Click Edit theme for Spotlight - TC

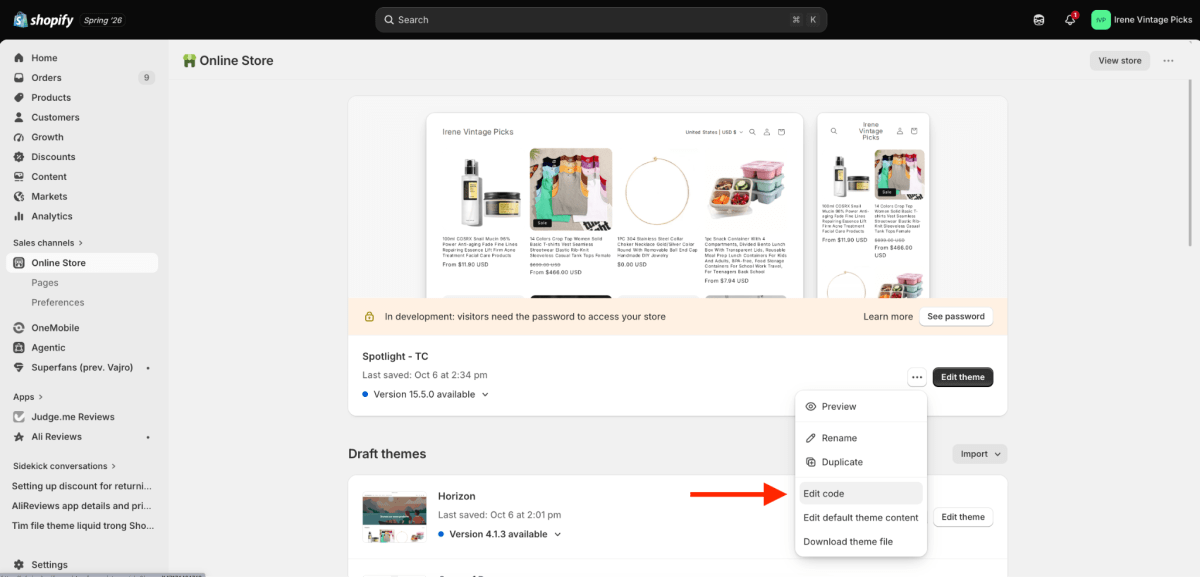963,377
